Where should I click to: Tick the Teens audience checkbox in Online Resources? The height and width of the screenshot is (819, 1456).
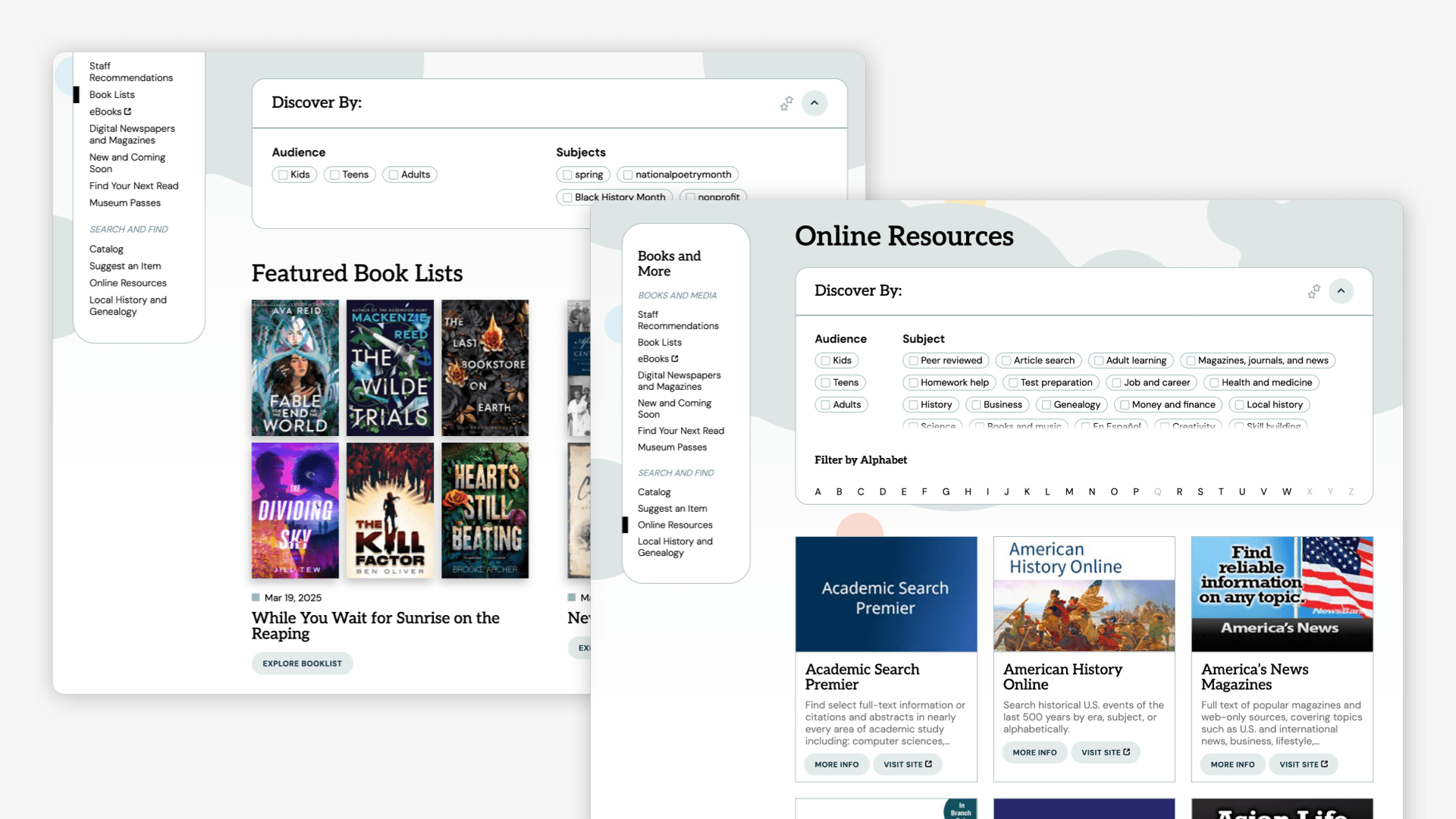pos(826,383)
